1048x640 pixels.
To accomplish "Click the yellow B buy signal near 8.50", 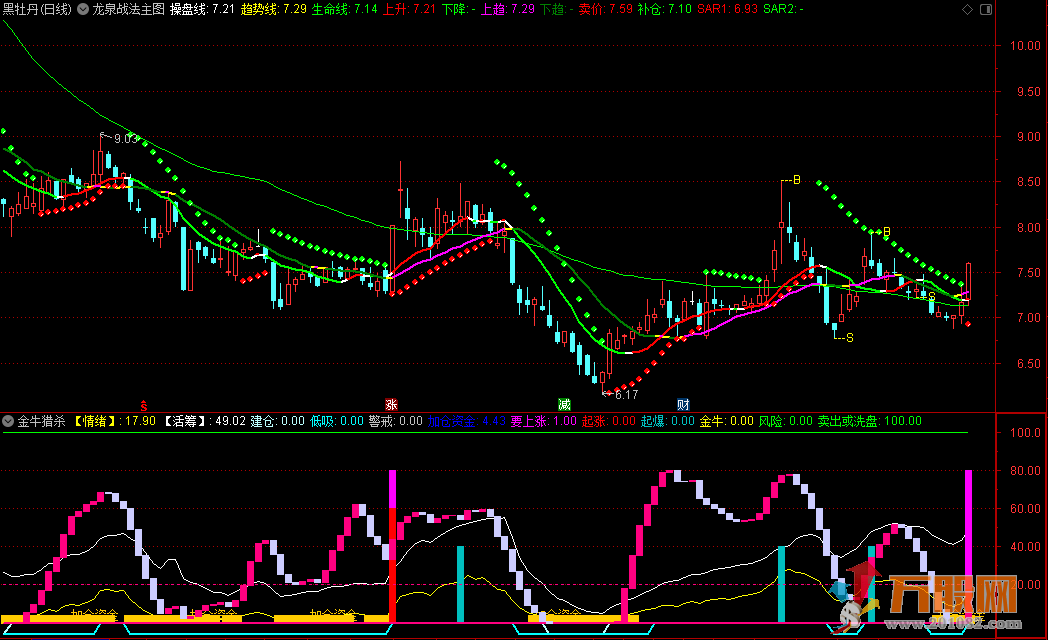I will tap(796, 181).
